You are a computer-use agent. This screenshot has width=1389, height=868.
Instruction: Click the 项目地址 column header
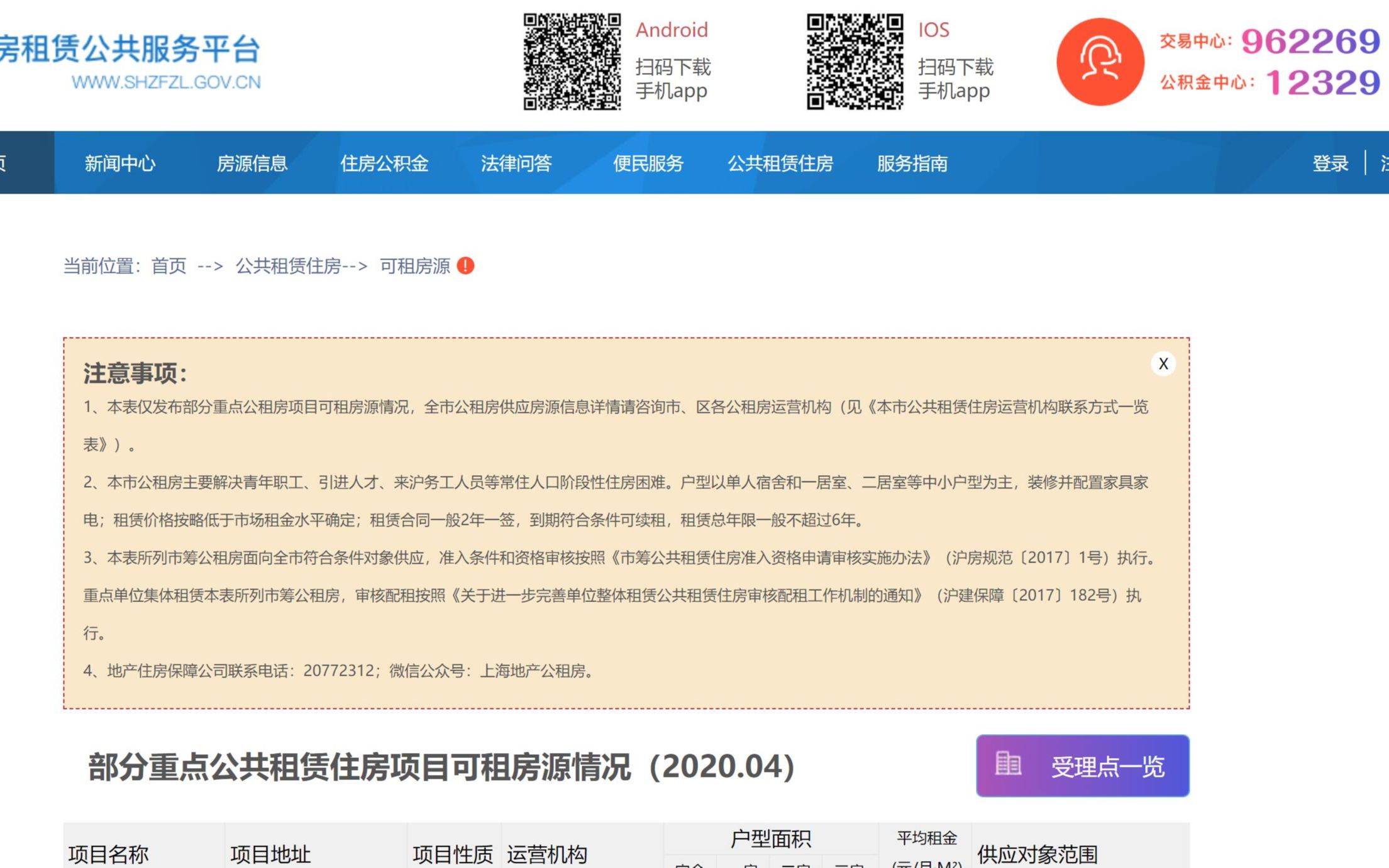[270, 854]
